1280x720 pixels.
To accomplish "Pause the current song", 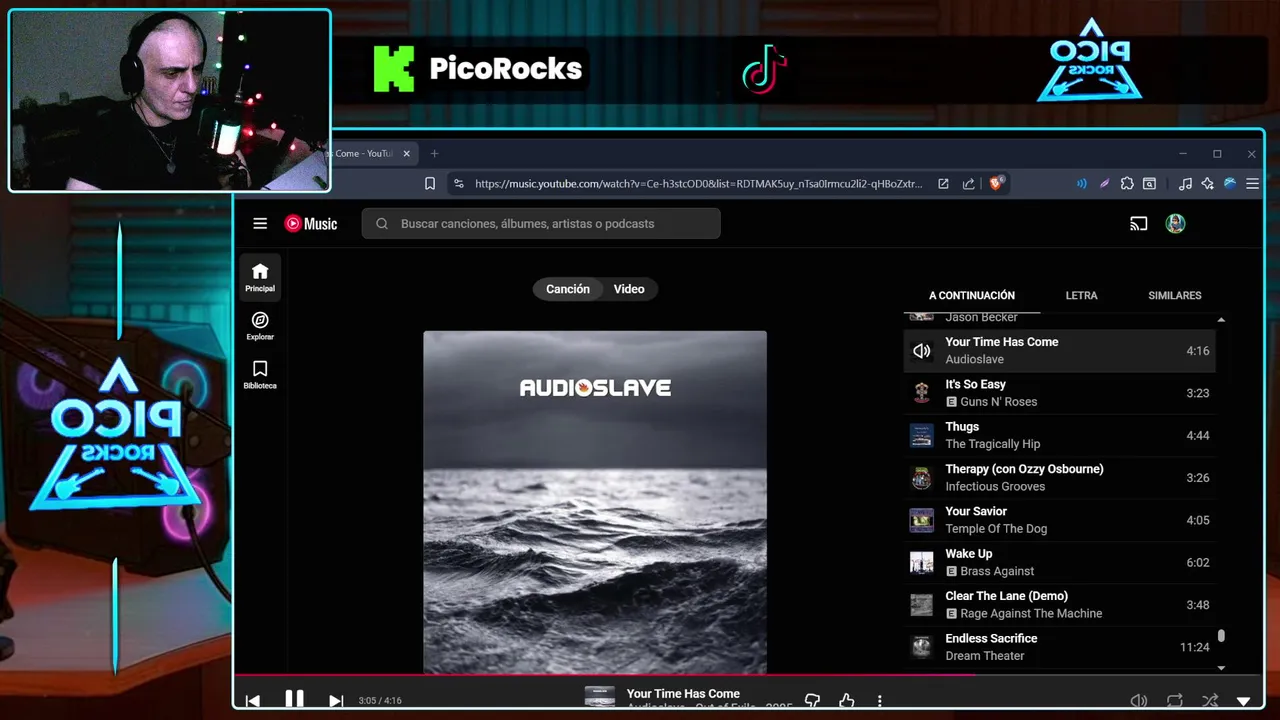I will pyautogui.click(x=294, y=699).
